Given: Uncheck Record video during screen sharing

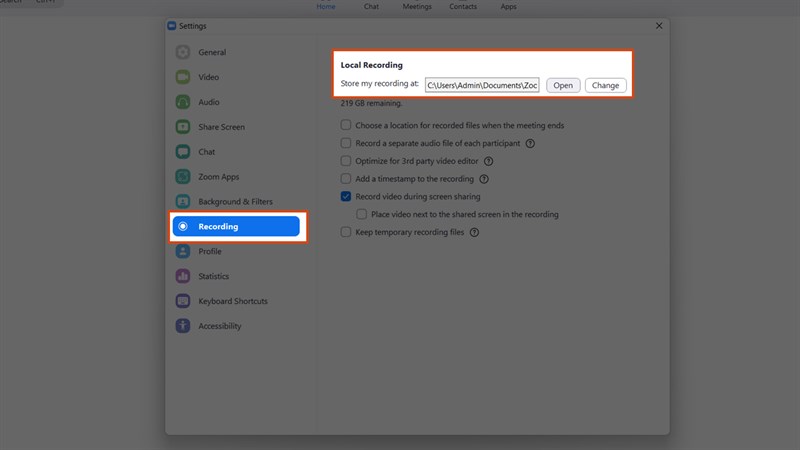Looking at the screenshot, I should point(346,197).
